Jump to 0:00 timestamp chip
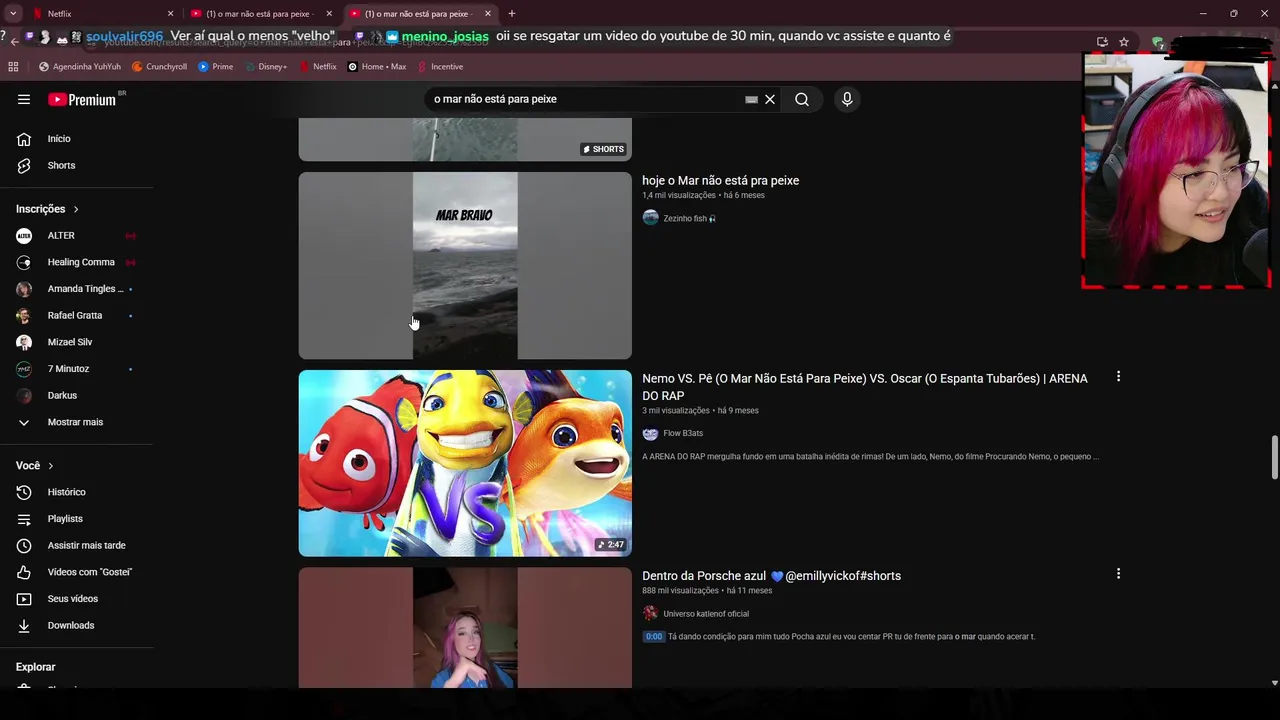Viewport: 1280px width, 720px height. pyautogui.click(x=653, y=637)
